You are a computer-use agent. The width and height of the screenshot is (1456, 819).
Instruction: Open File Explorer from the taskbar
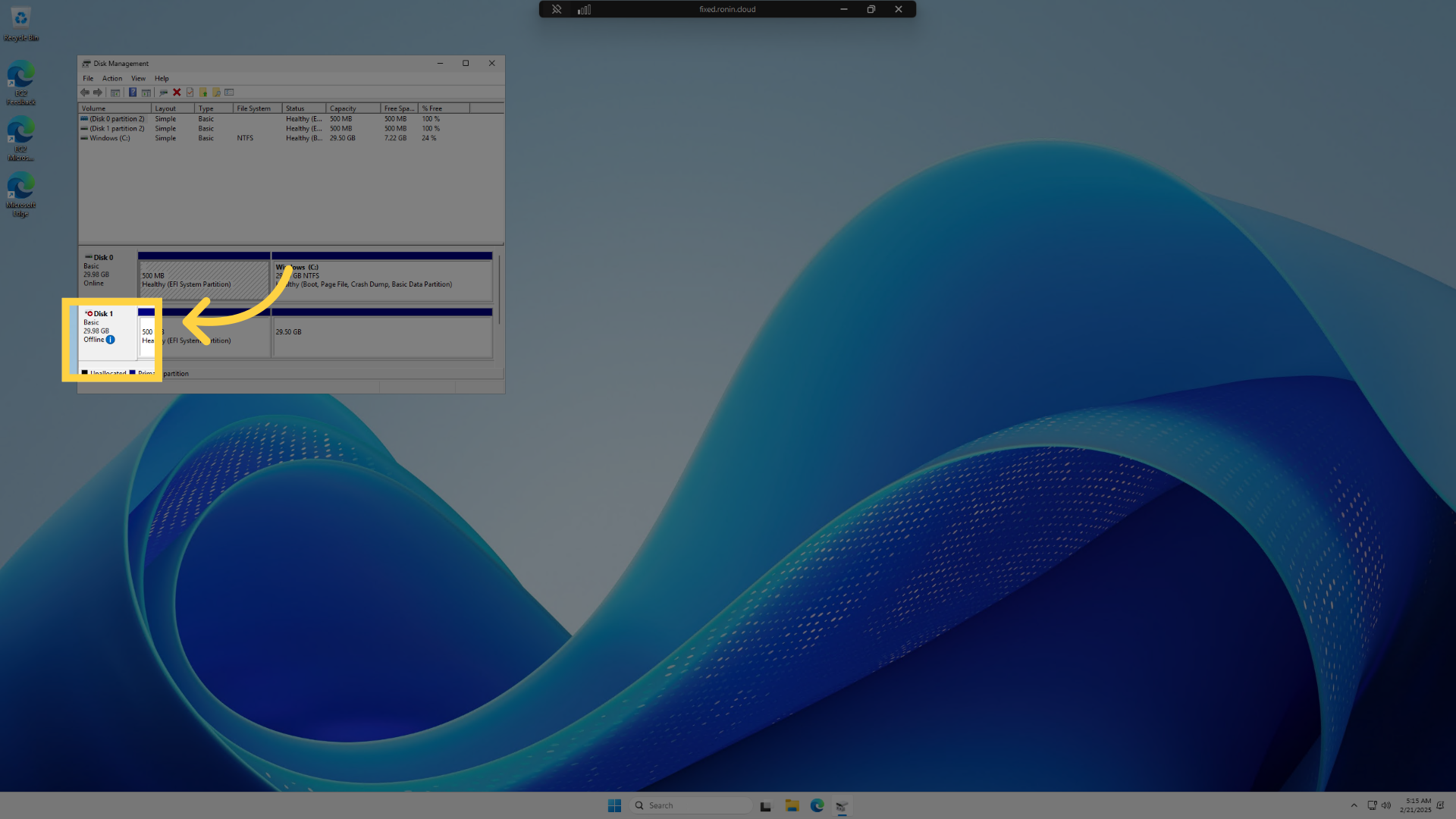[792, 805]
